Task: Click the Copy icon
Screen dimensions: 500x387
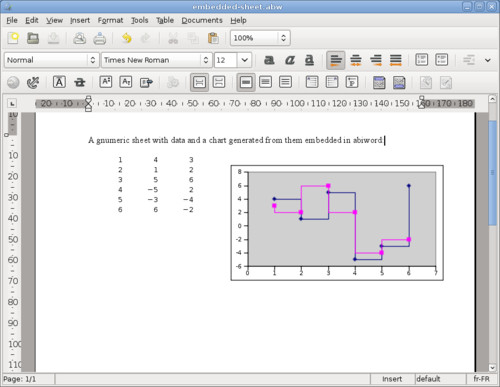Action: (x=193, y=38)
